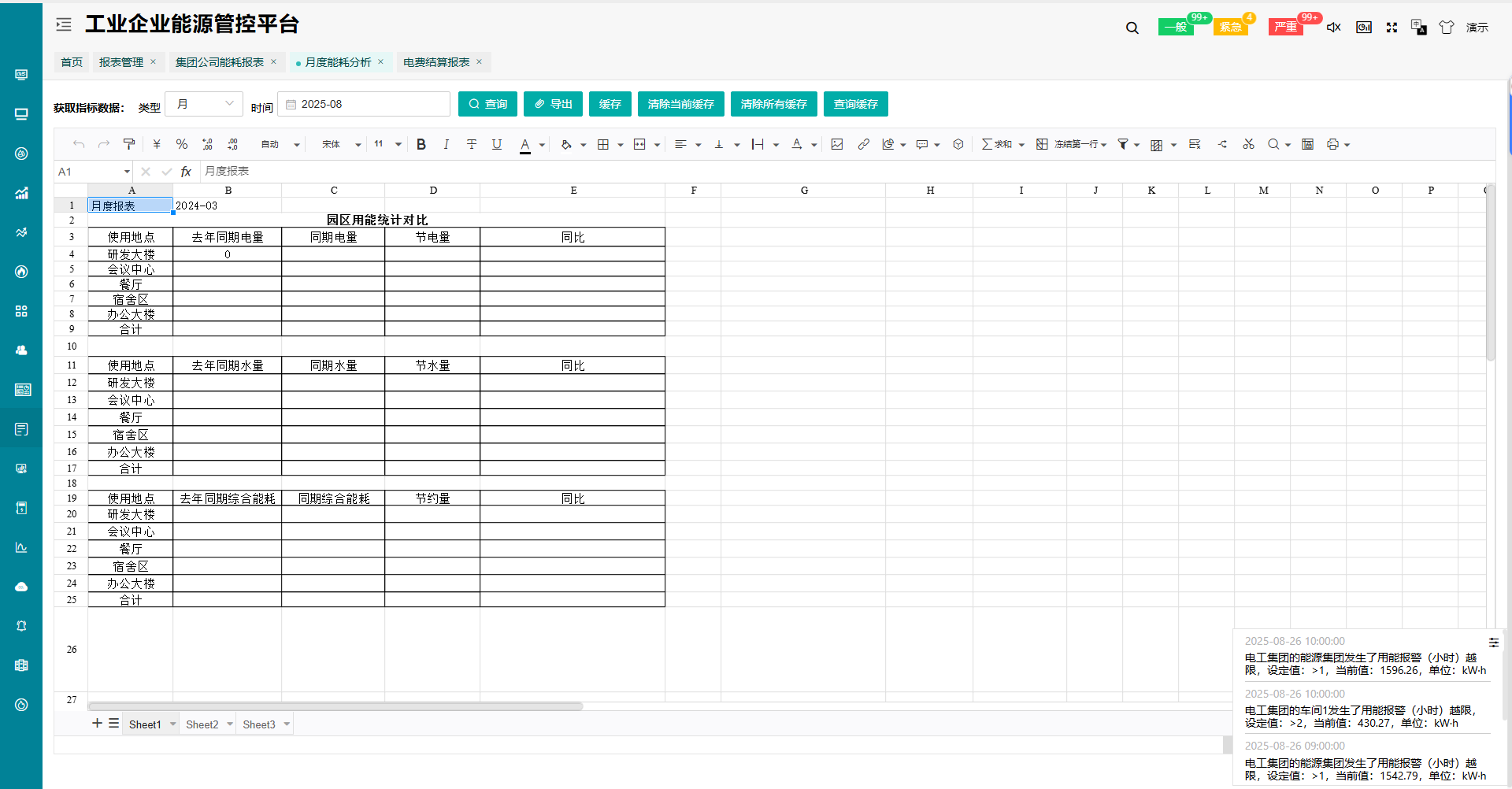Viewport: 1512px width, 789px height.
Task: Click the mute sound icon
Action: [x=1333, y=28]
